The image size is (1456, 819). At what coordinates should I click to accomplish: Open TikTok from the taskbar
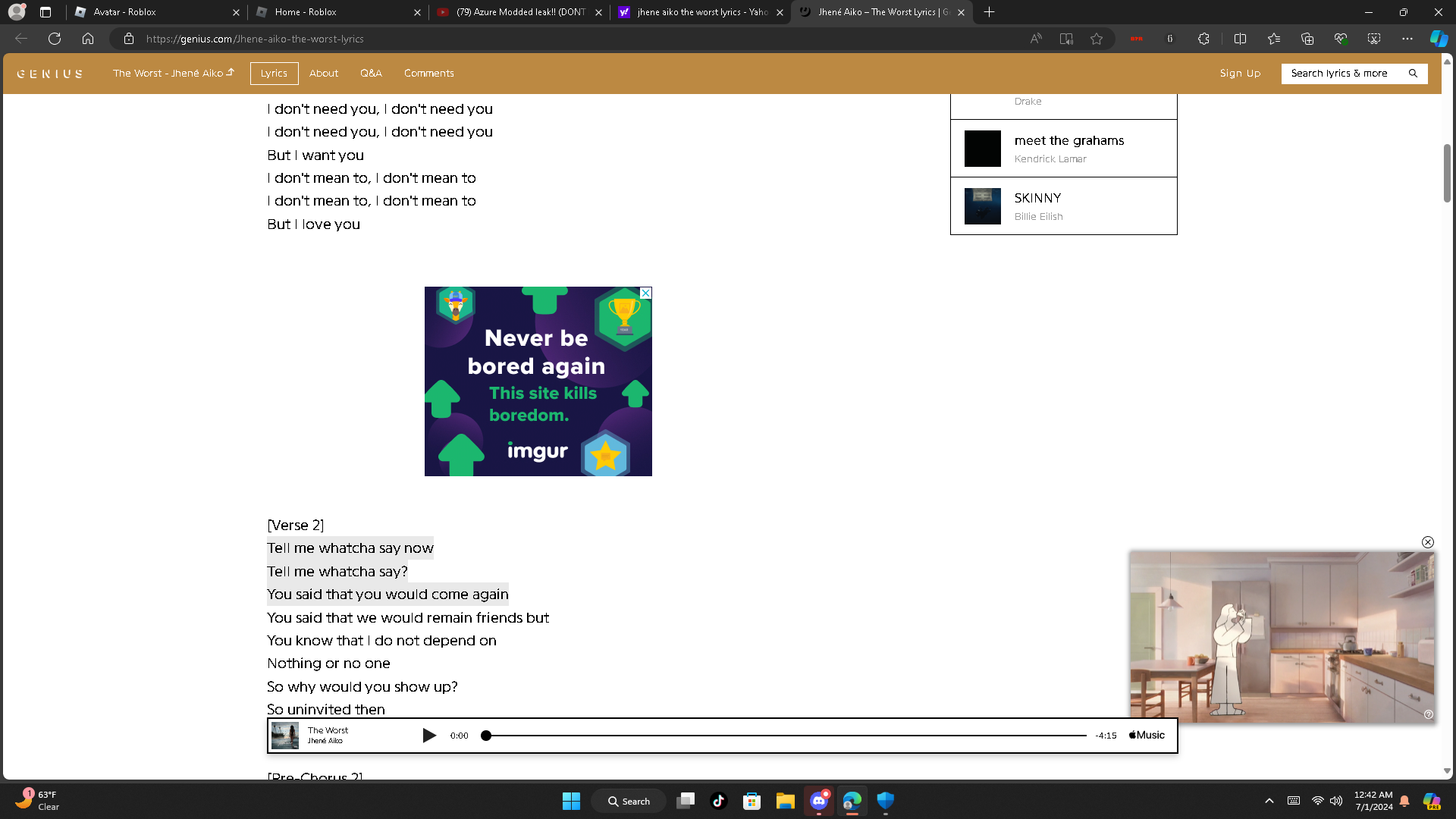coord(719,801)
